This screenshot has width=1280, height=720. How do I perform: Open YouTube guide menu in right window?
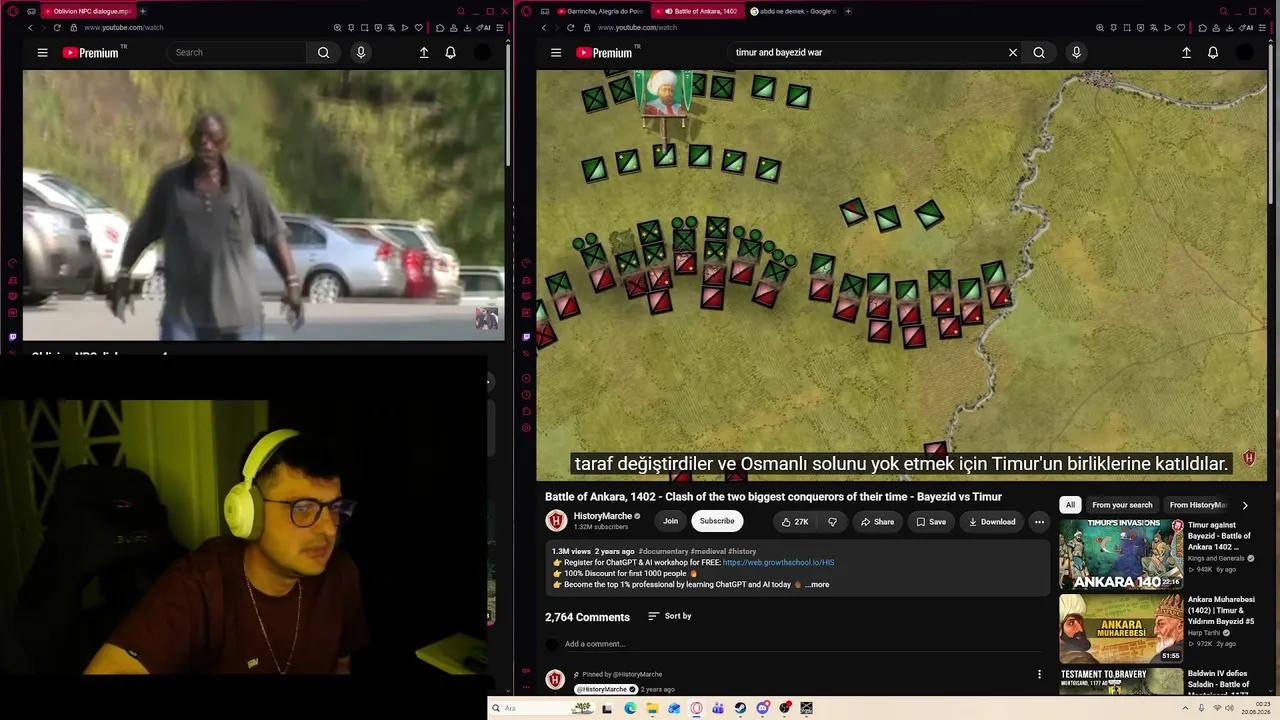pos(556,53)
